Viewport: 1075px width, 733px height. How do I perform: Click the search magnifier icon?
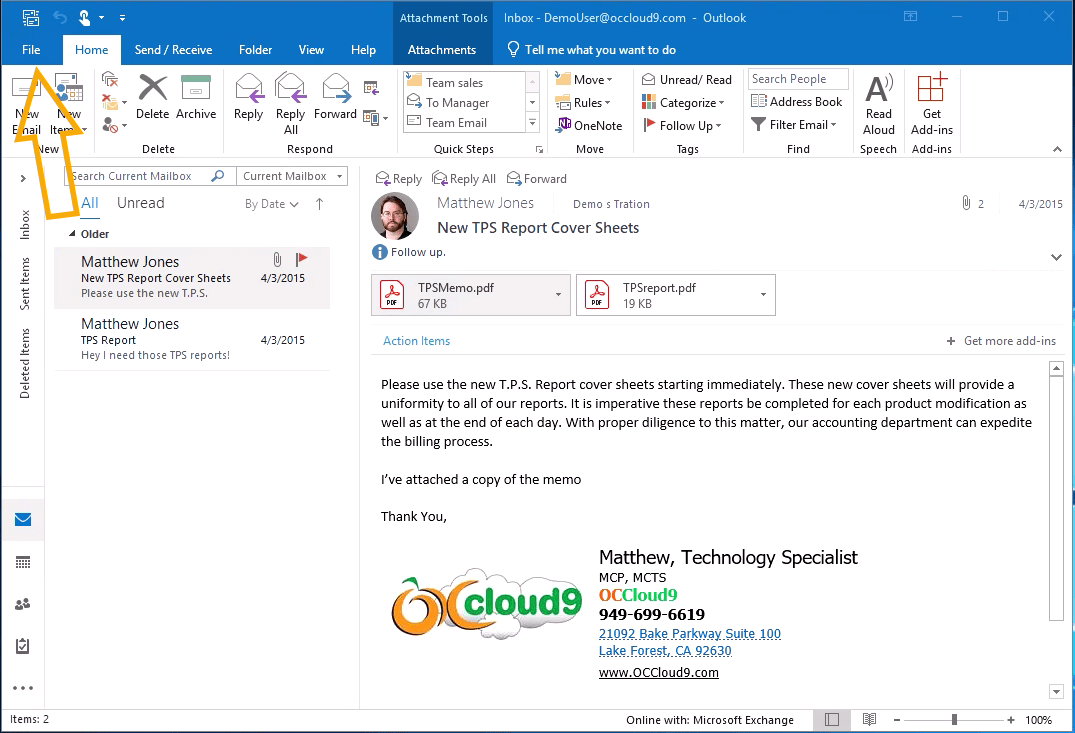click(218, 176)
